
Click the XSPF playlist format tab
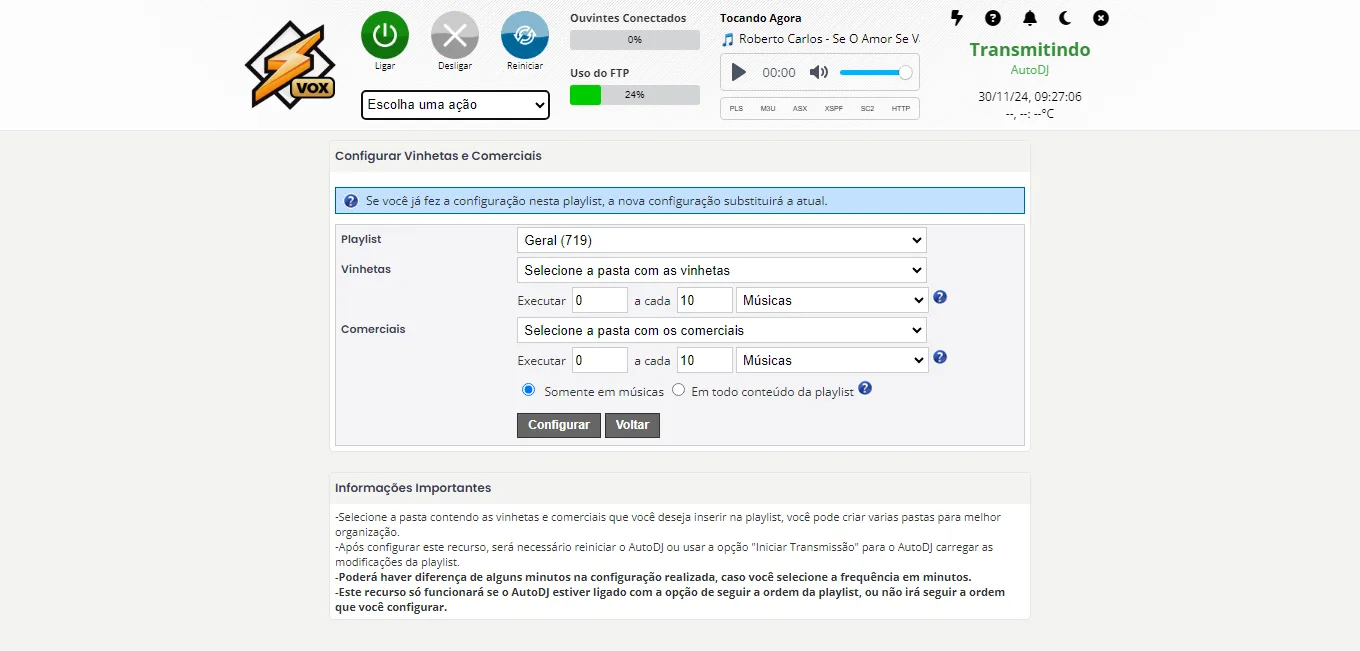(833, 108)
